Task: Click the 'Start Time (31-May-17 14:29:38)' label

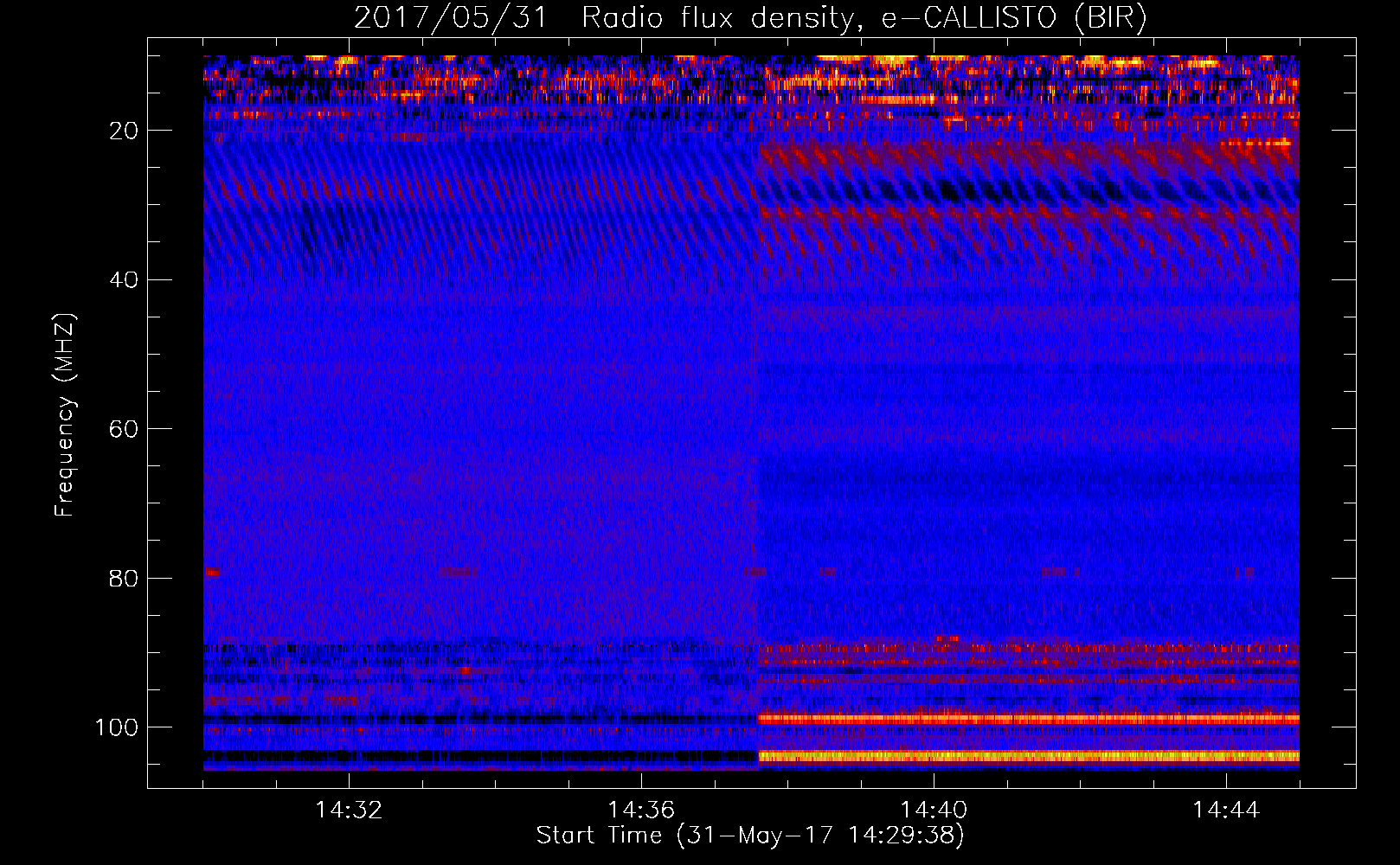Action: click(x=750, y=836)
